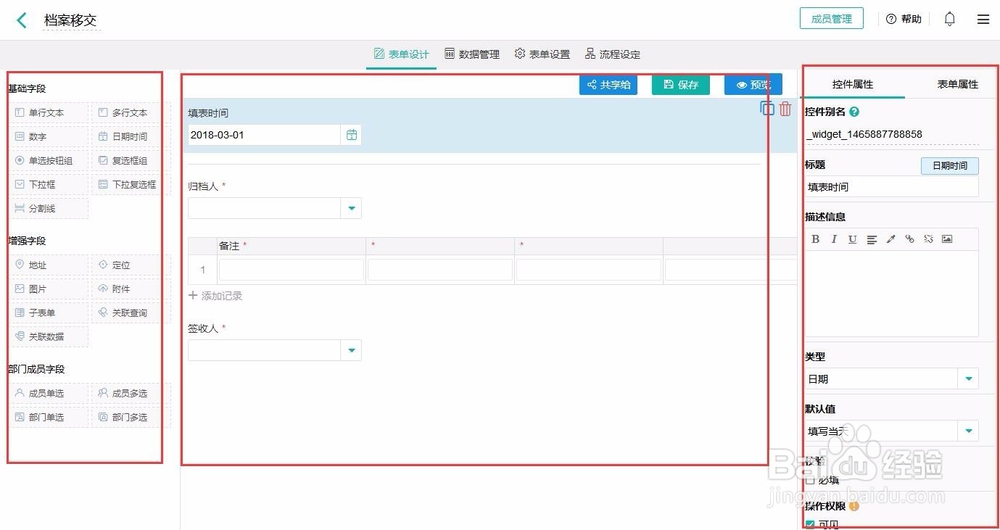Add 附件 attachment widget
The height and width of the screenshot is (530, 1000).
point(130,289)
